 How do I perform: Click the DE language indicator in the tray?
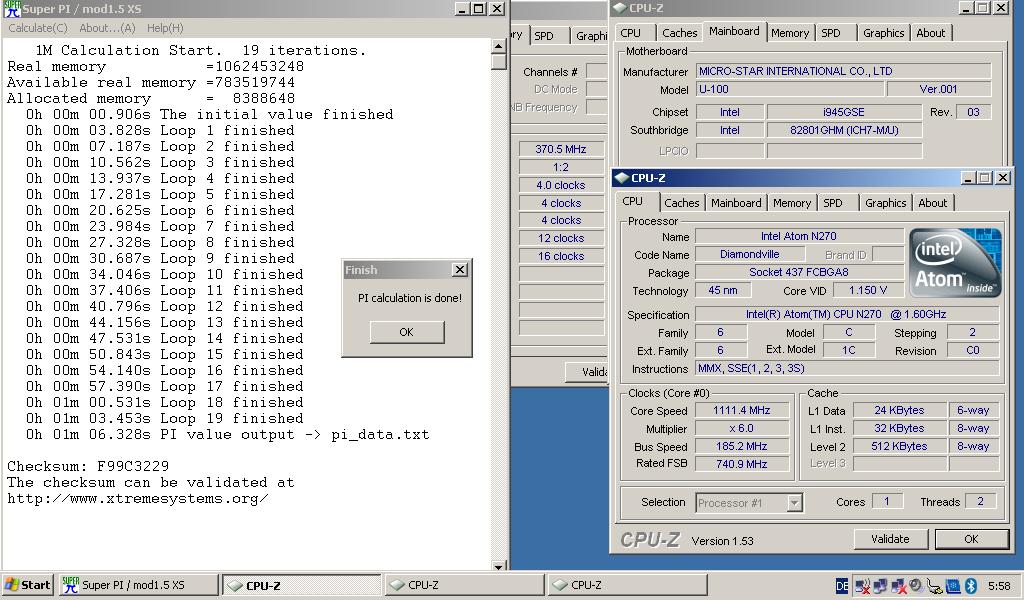click(842, 586)
